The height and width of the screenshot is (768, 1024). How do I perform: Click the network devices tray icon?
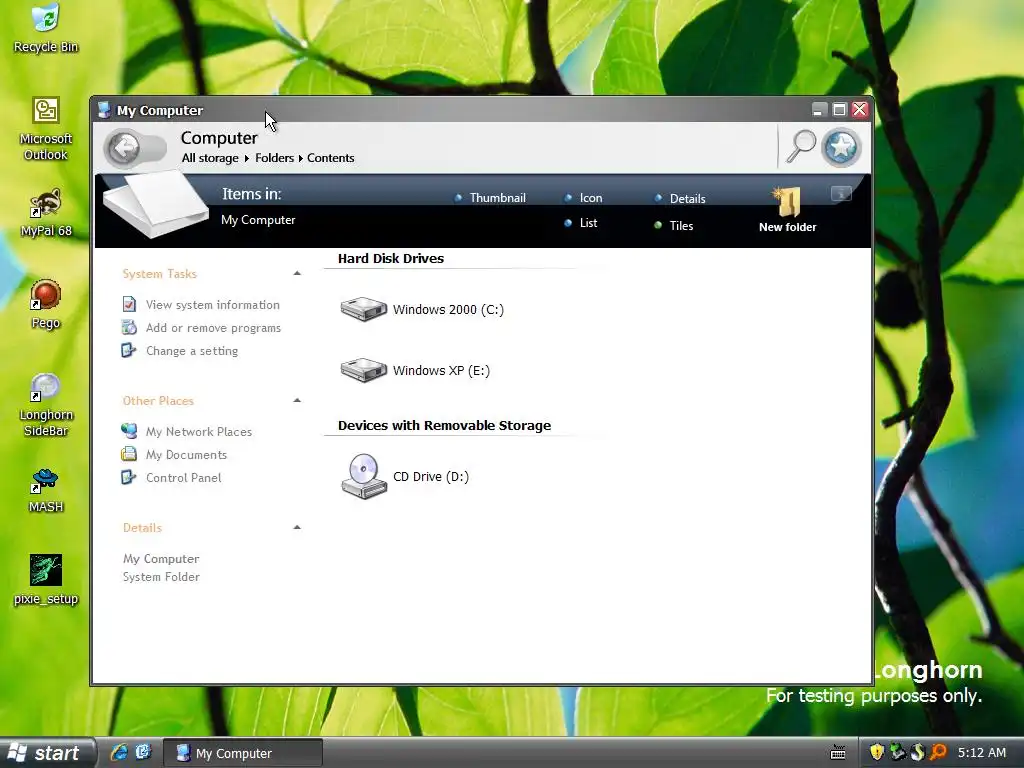pyautogui.click(x=897, y=752)
